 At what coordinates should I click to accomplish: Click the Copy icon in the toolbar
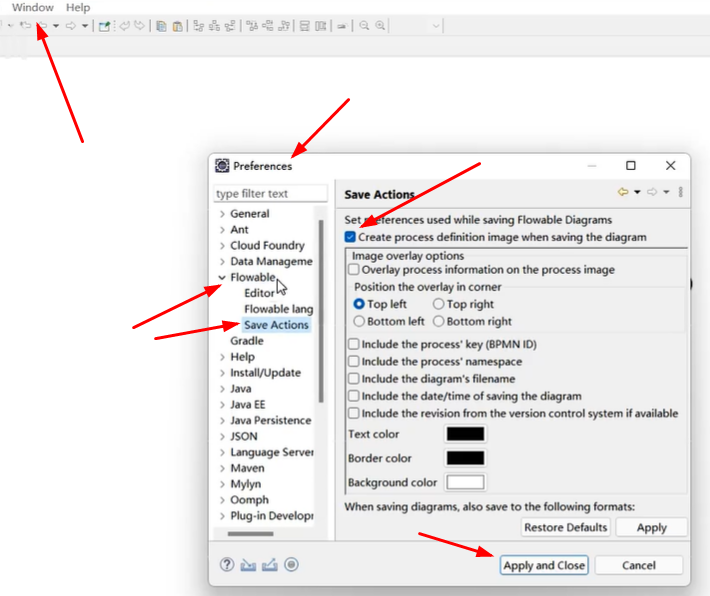tap(161, 26)
